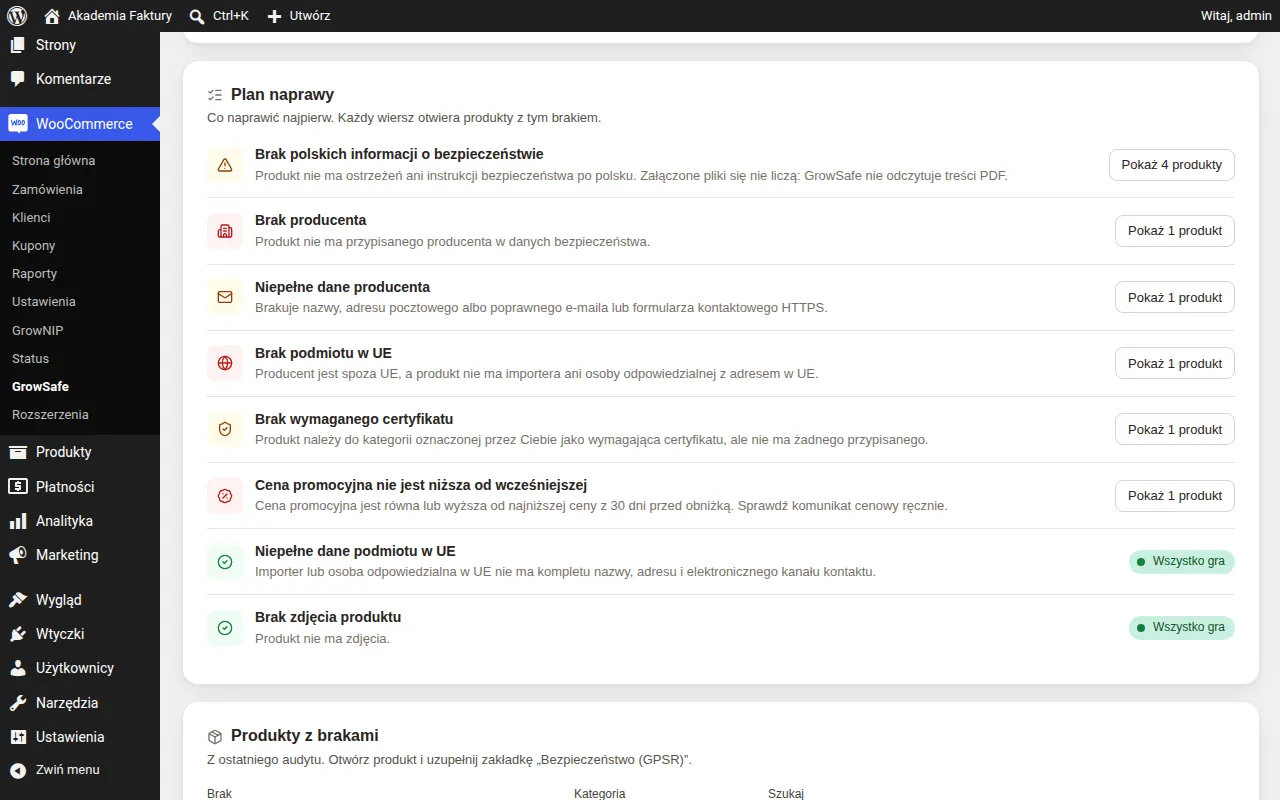Open the Witaj, admin account menu
The width and height of the screenshot is (1280, 800).
point(1236,16)
